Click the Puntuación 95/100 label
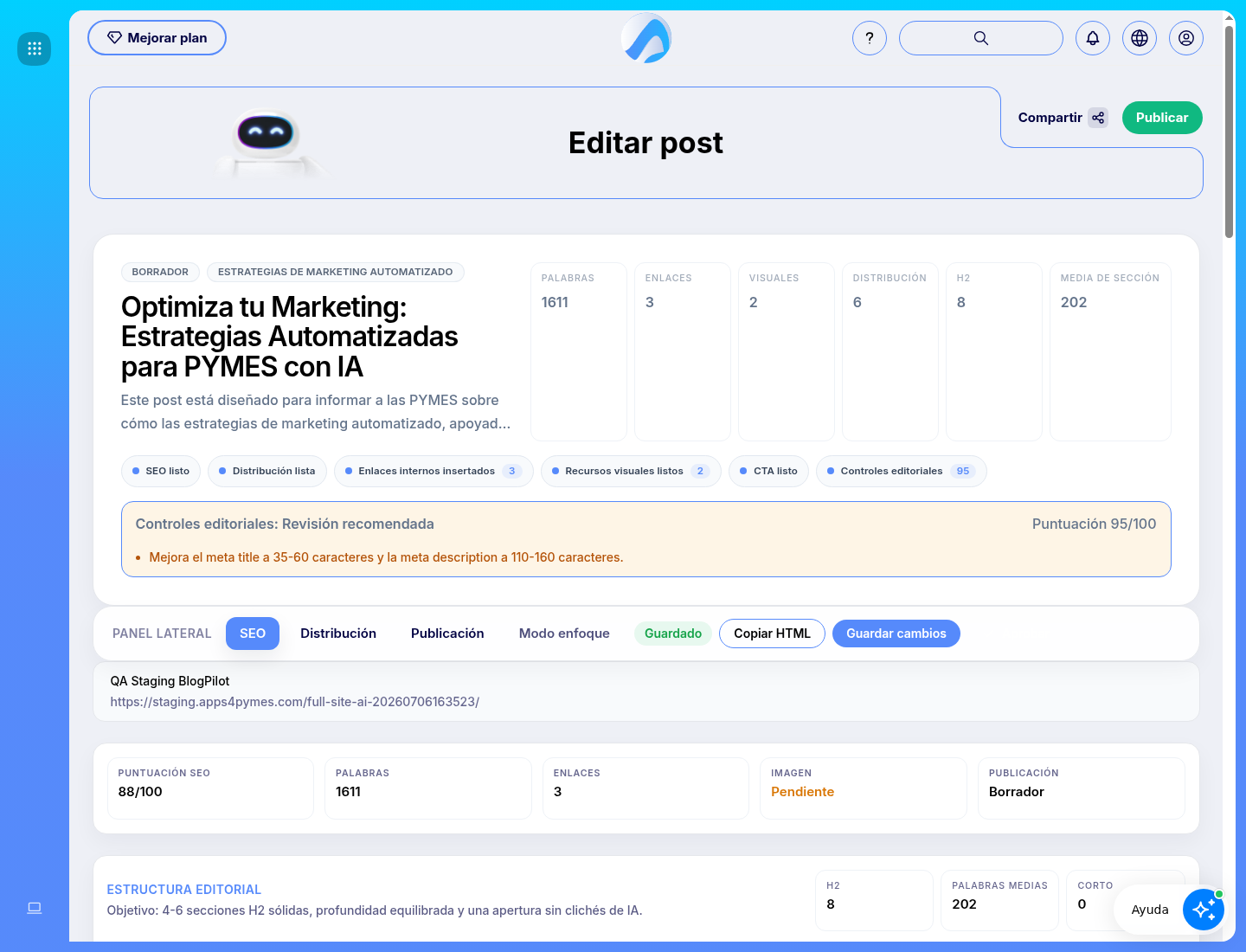 (1094, 524)
